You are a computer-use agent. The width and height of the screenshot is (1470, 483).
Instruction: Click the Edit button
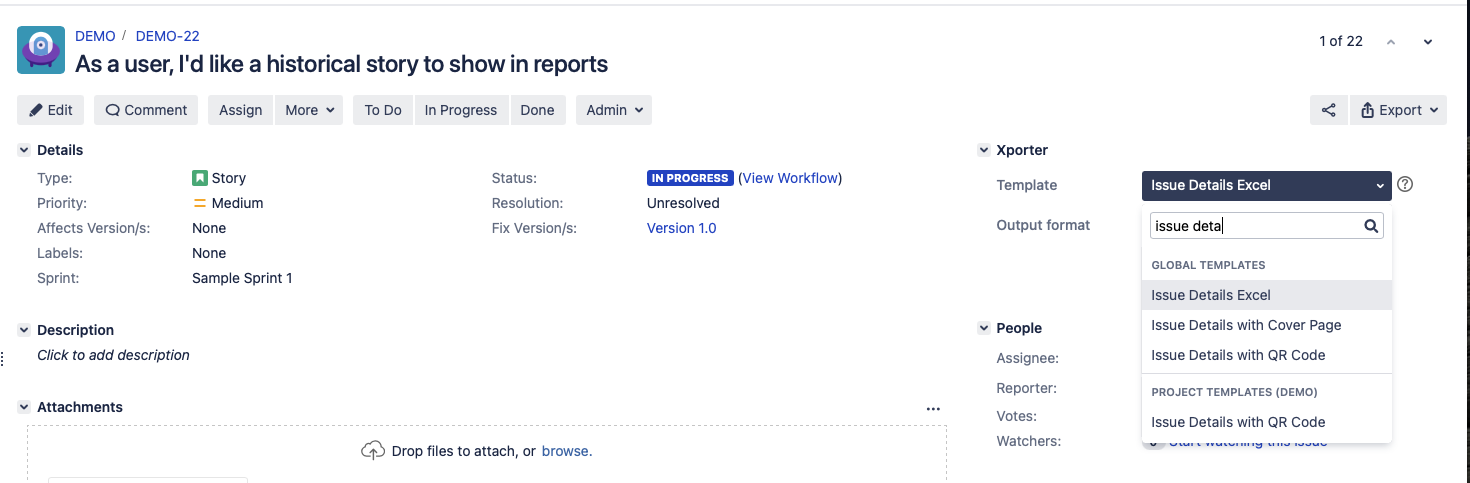[51, 110]
